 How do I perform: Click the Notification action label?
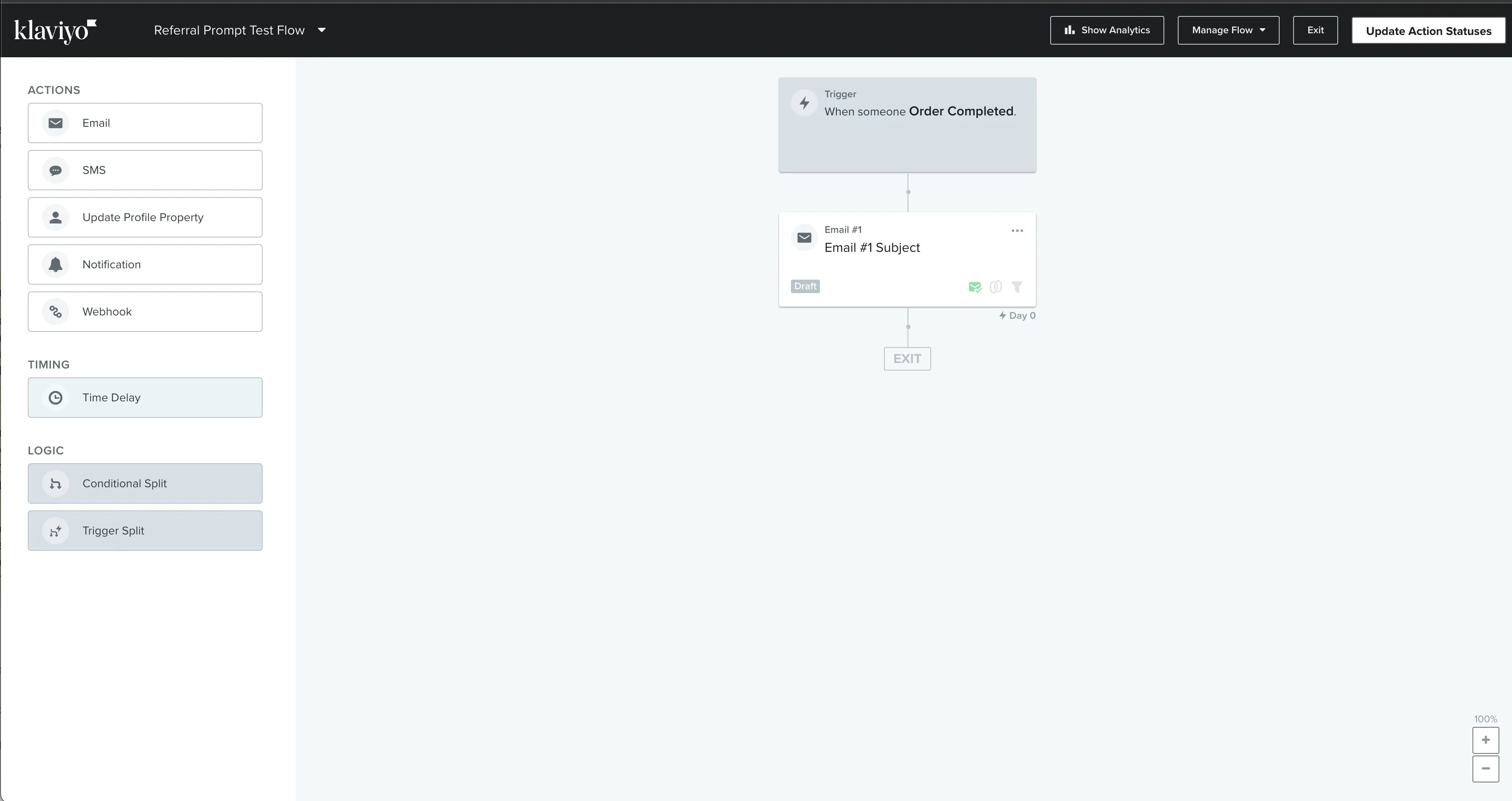pos(112,265)
